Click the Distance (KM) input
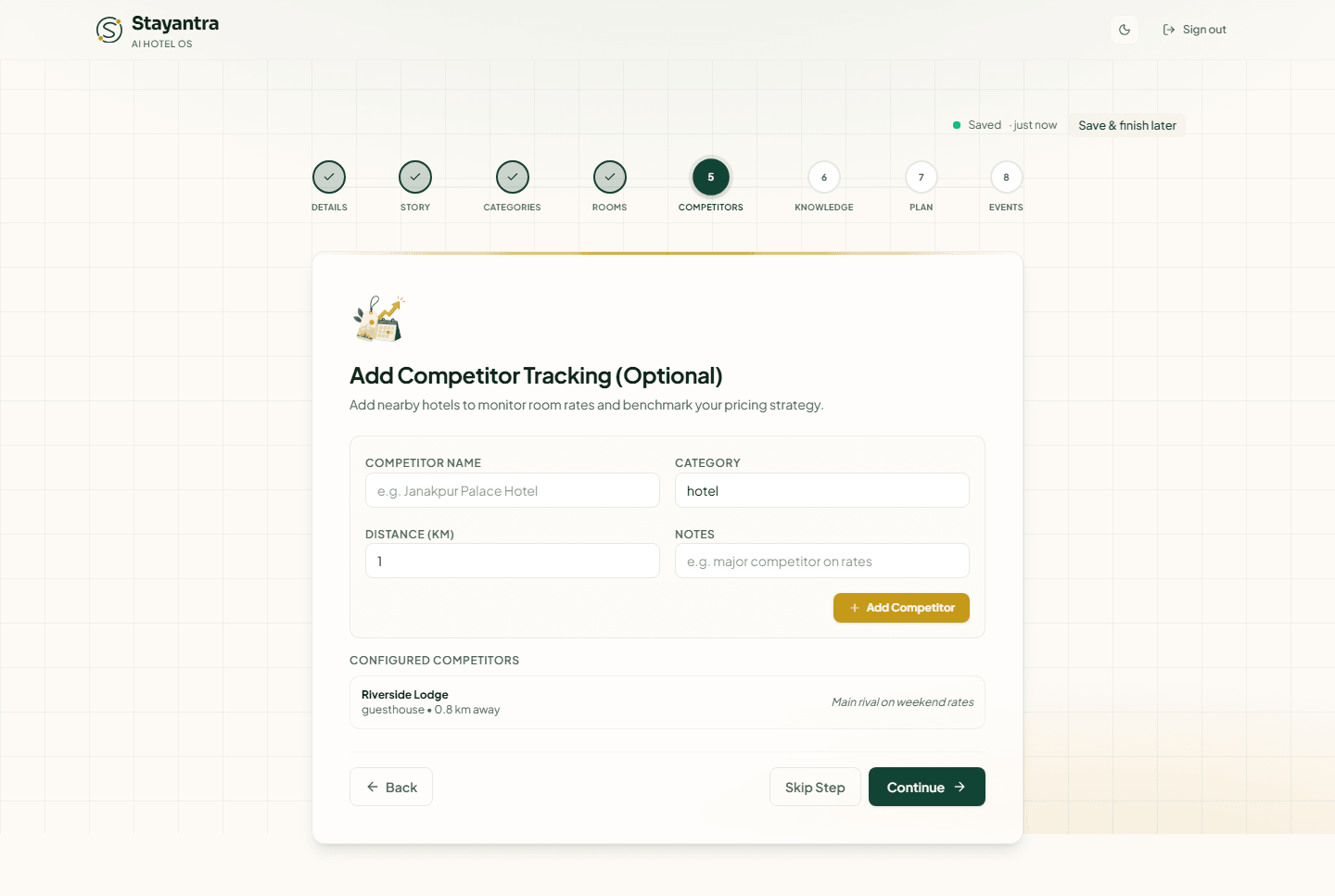 click(x=513, y=561)
